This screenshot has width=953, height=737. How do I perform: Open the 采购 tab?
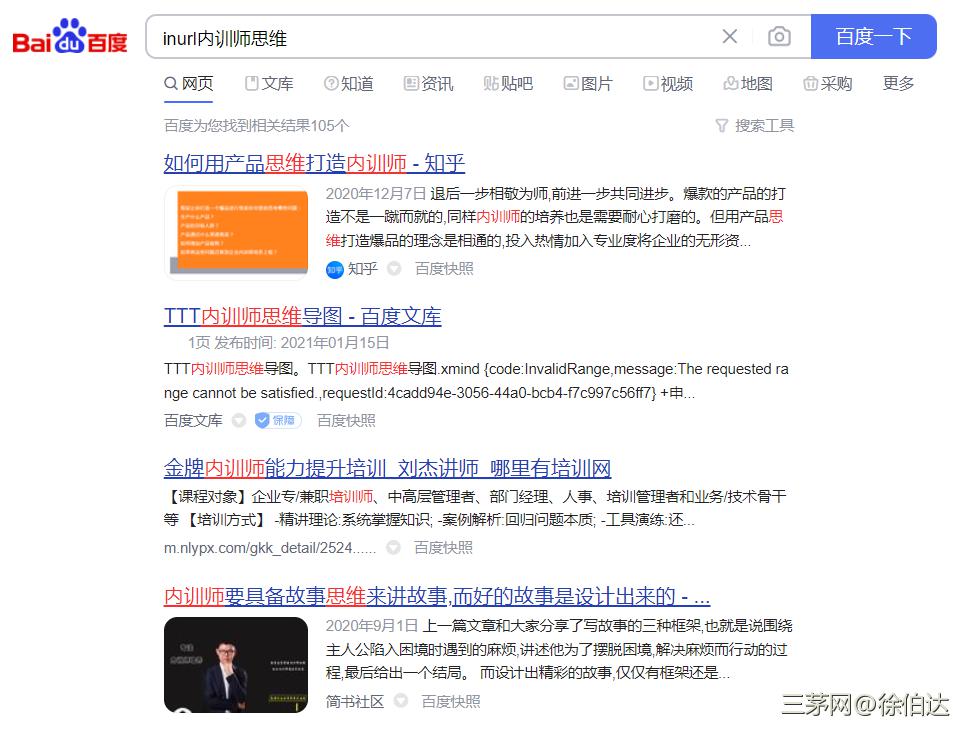827,84
